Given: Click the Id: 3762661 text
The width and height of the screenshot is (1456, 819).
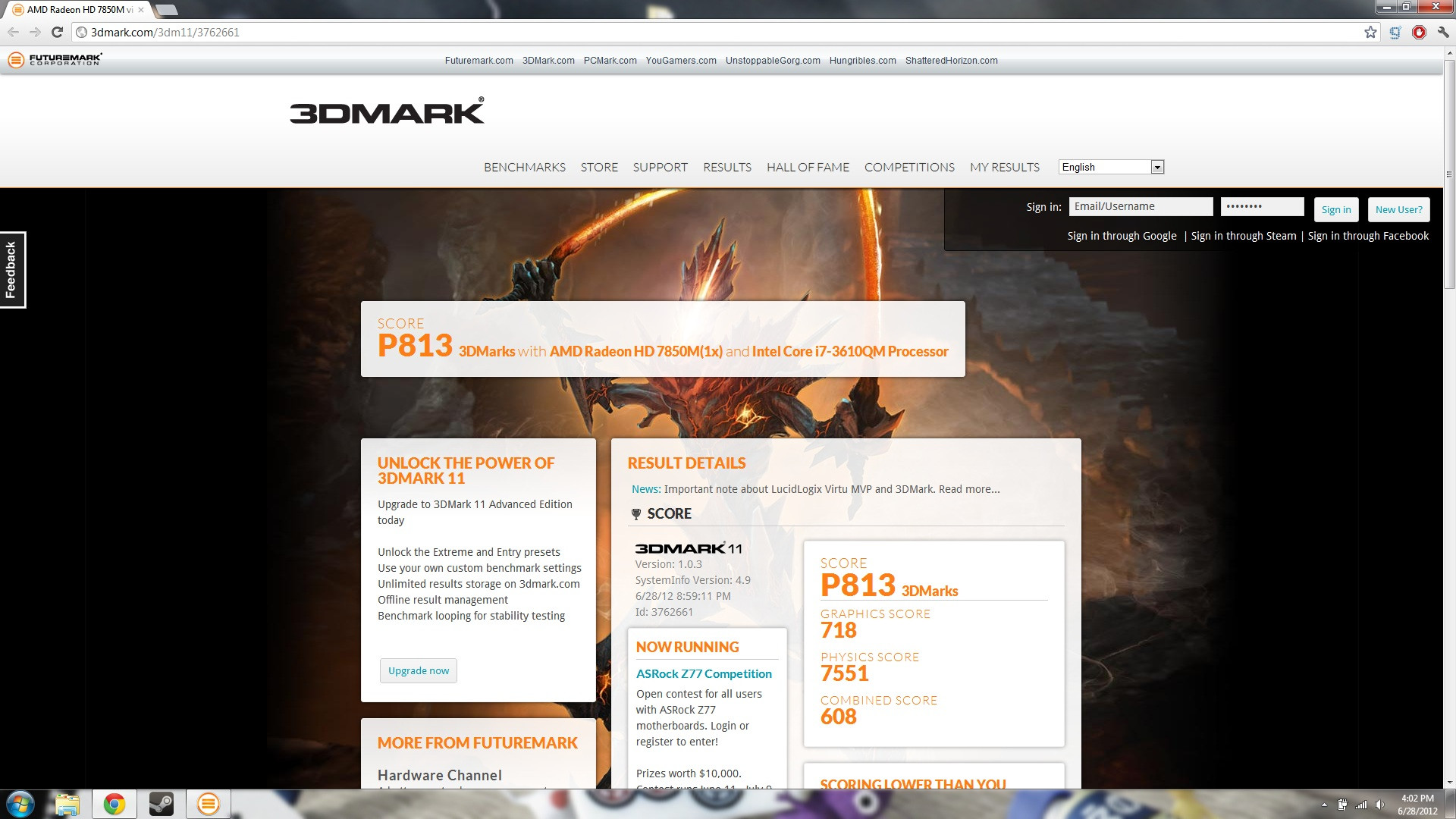Looking at the screenshot, I should (x=664, y=612).
